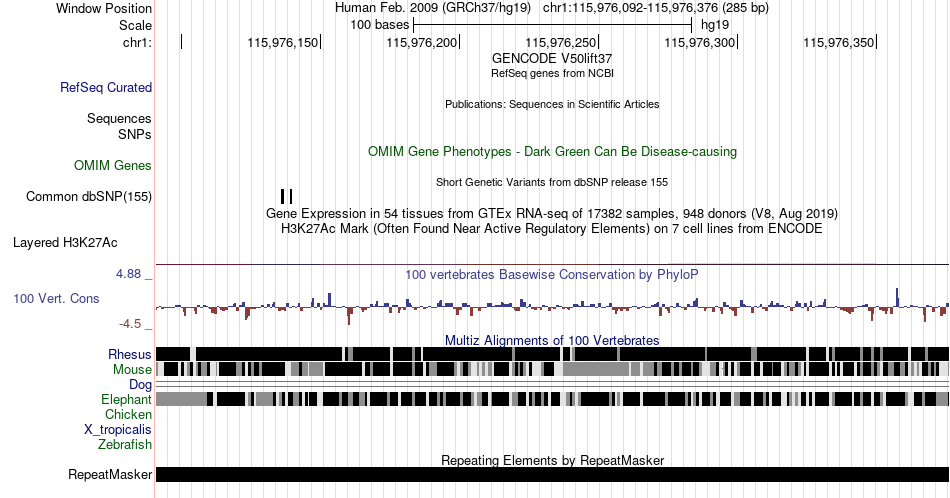Click the 4.88 conservation axis value

click(128, 274)
